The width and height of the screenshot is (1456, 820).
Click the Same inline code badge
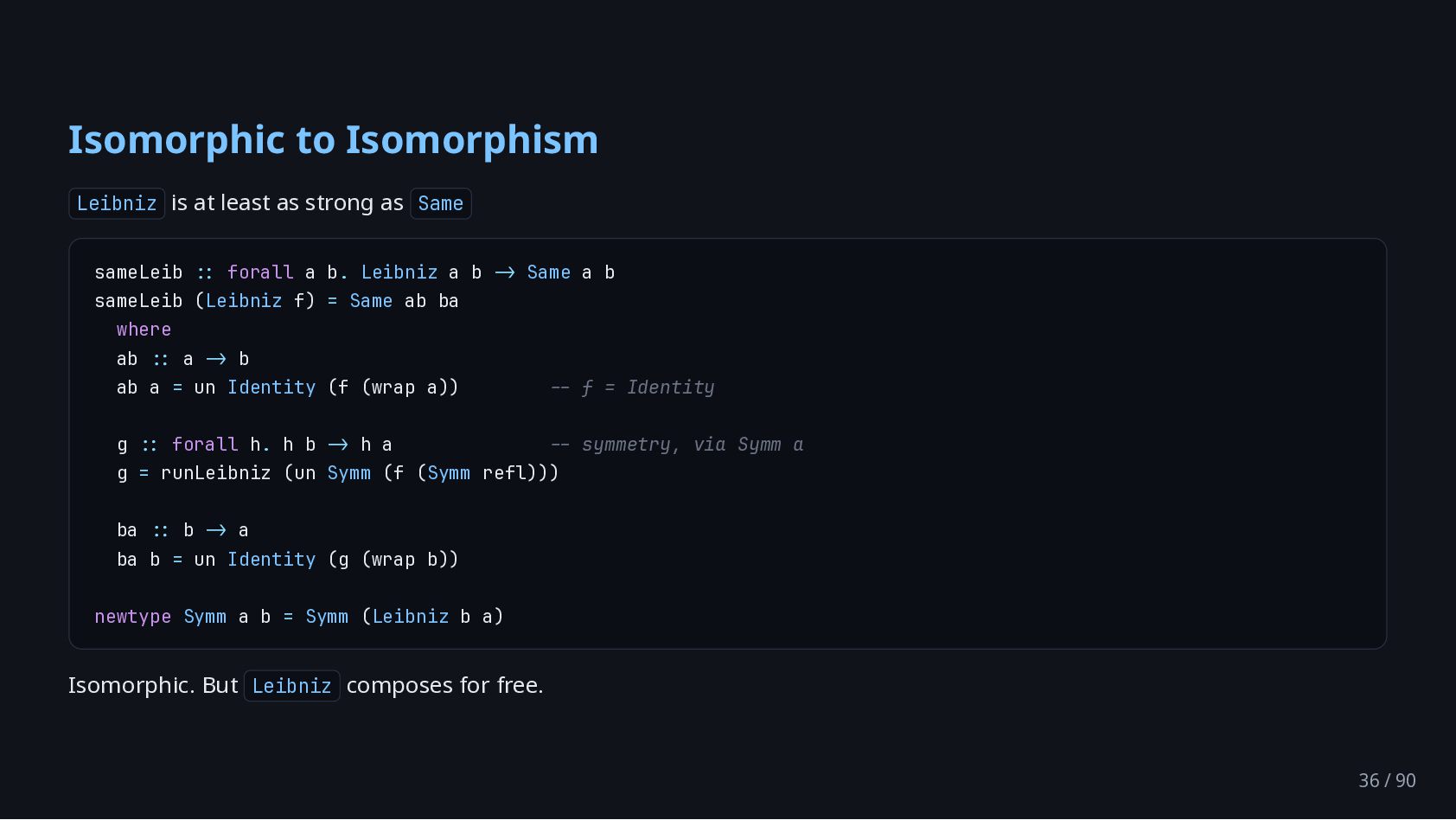coord(440,203)
